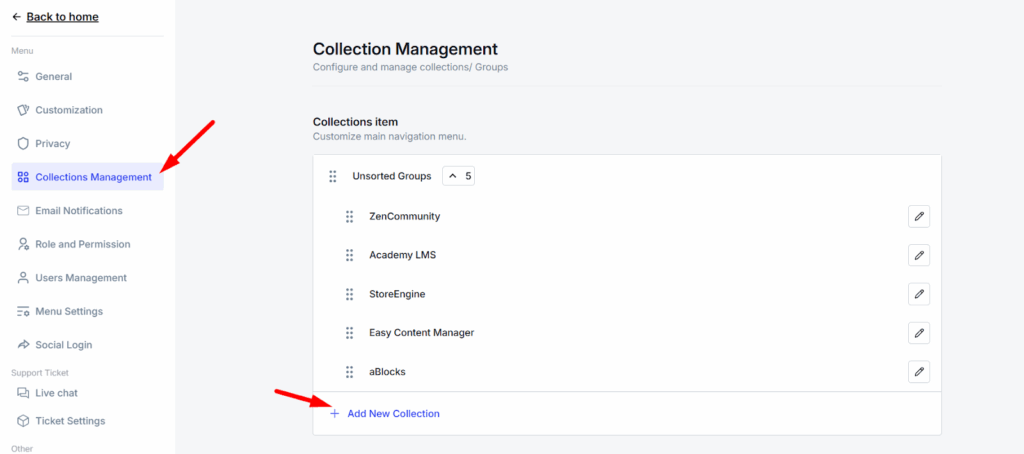Select Collections Management menu item
Image resolution: width=1024 pixels, height=454 pixels.
point(88,177)
